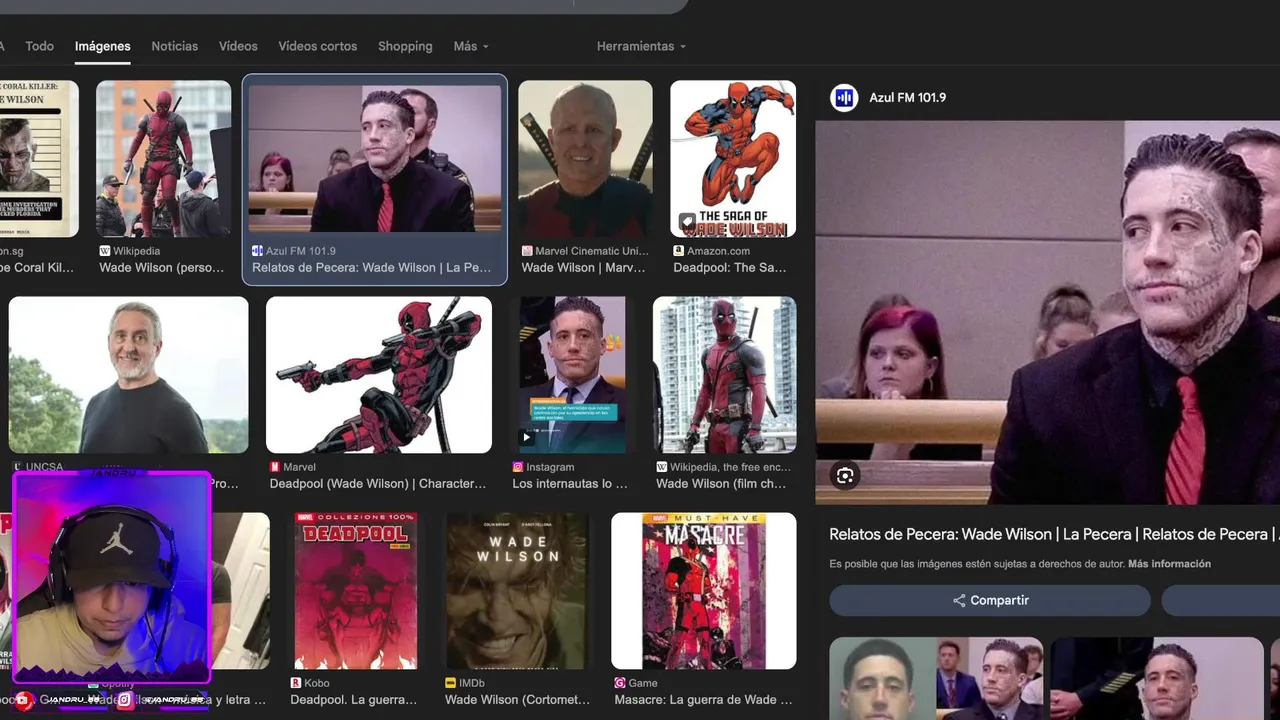Open the Más información link
Screen dimensions: 1280x720
click(1169, 564)
